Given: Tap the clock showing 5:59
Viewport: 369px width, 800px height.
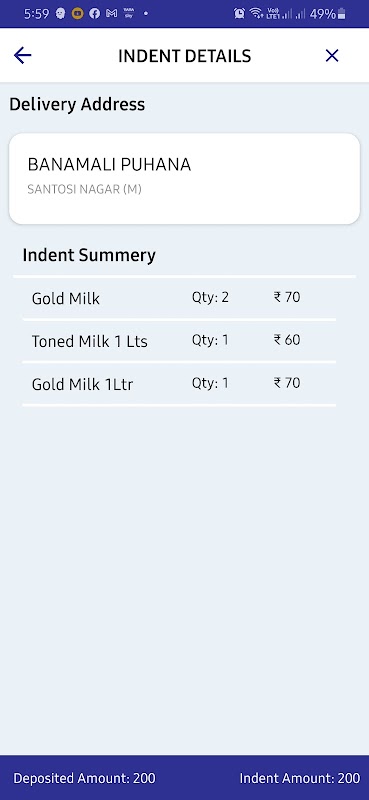Looking at the screenshot, I should point(36,14).
